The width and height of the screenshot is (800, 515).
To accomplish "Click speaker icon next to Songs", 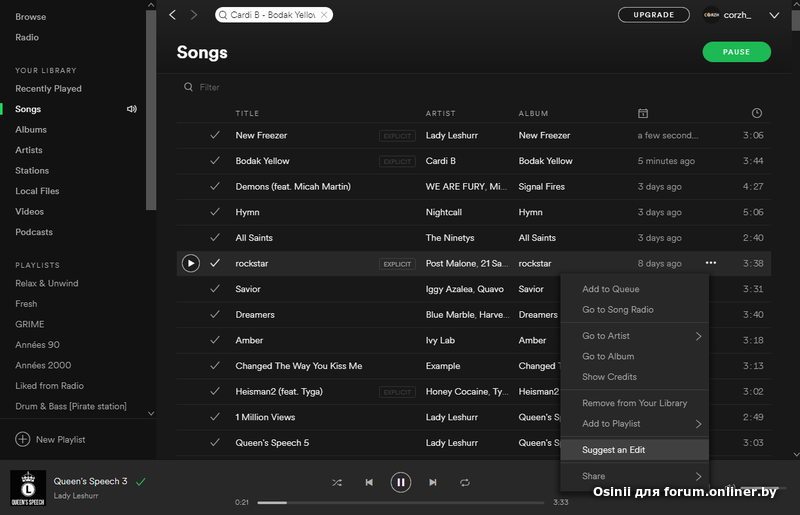I will [x=132, y=109].
